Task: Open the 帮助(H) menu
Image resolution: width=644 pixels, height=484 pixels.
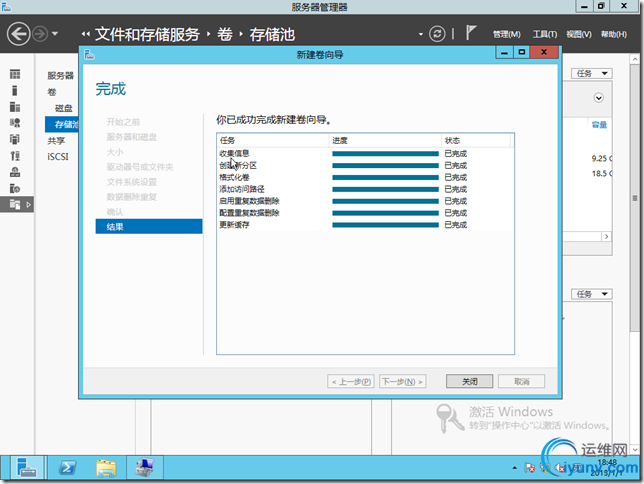Action: pyautogui.click(x=614, y=35)
